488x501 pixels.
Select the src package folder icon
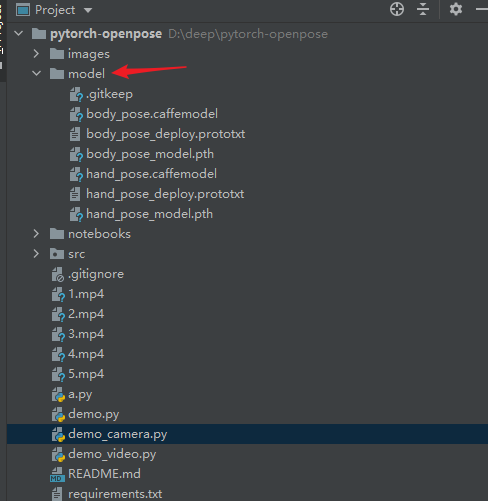tap(57, 254)
